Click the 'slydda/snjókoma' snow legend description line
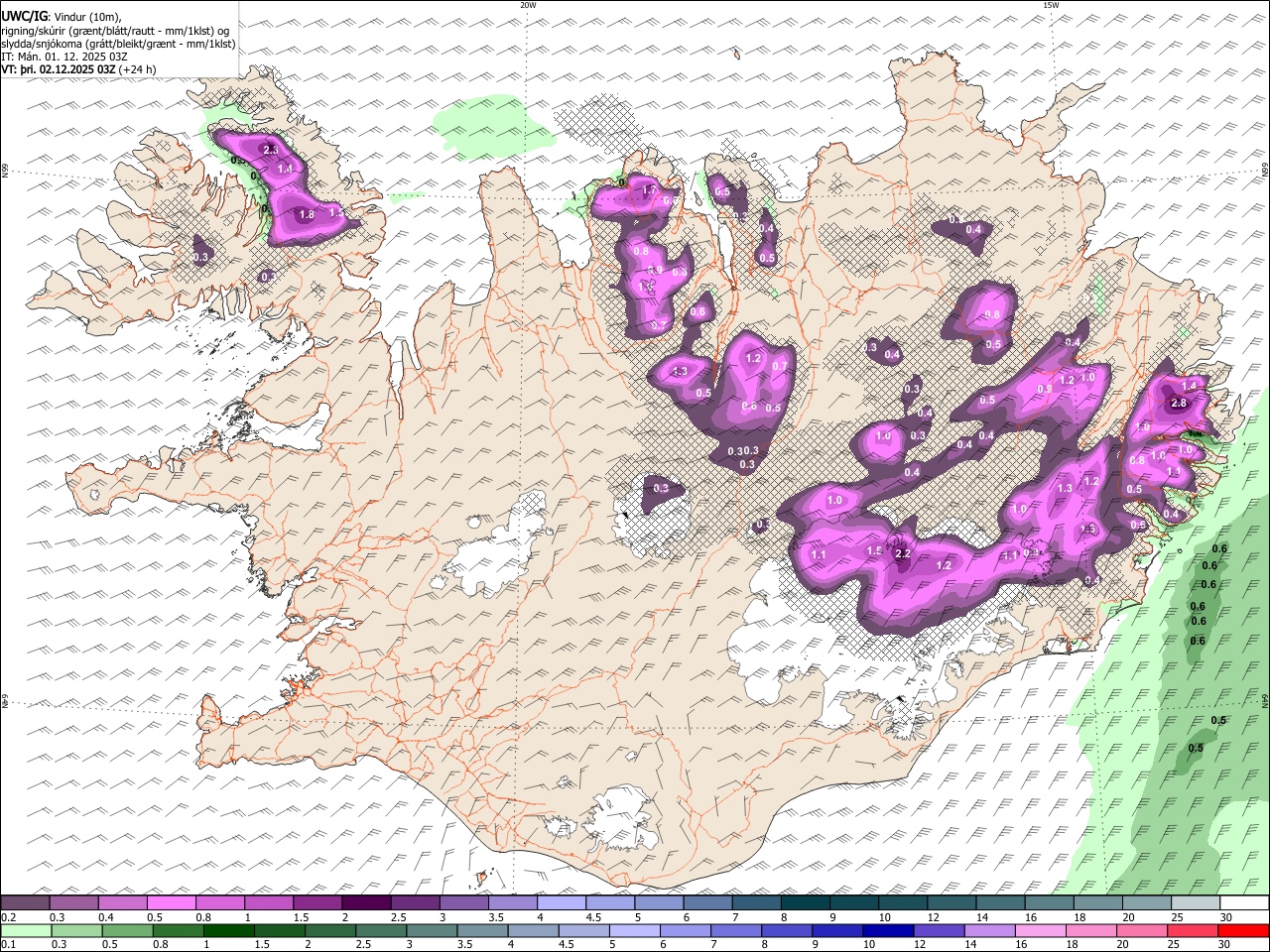The height and width of the screenshot is (952, 1270). coord(118,43)
